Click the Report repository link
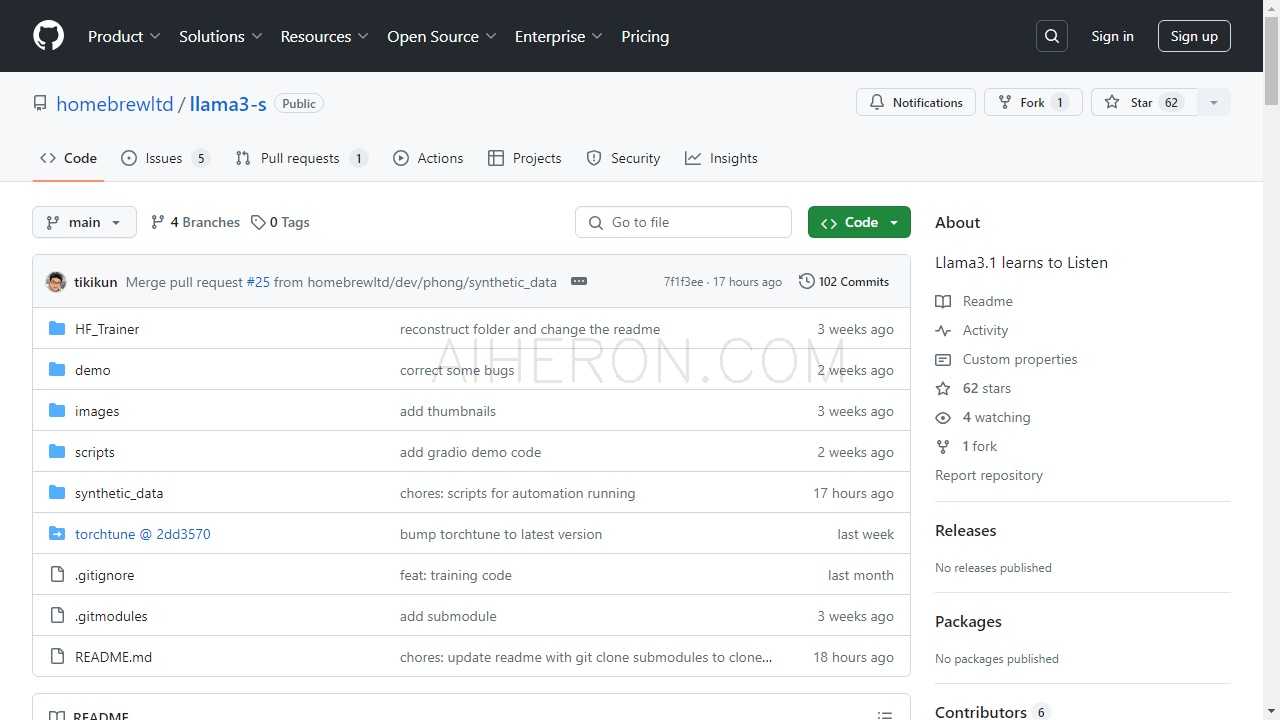The width and height of the screenshot is (1280, 720). [989, 475]
